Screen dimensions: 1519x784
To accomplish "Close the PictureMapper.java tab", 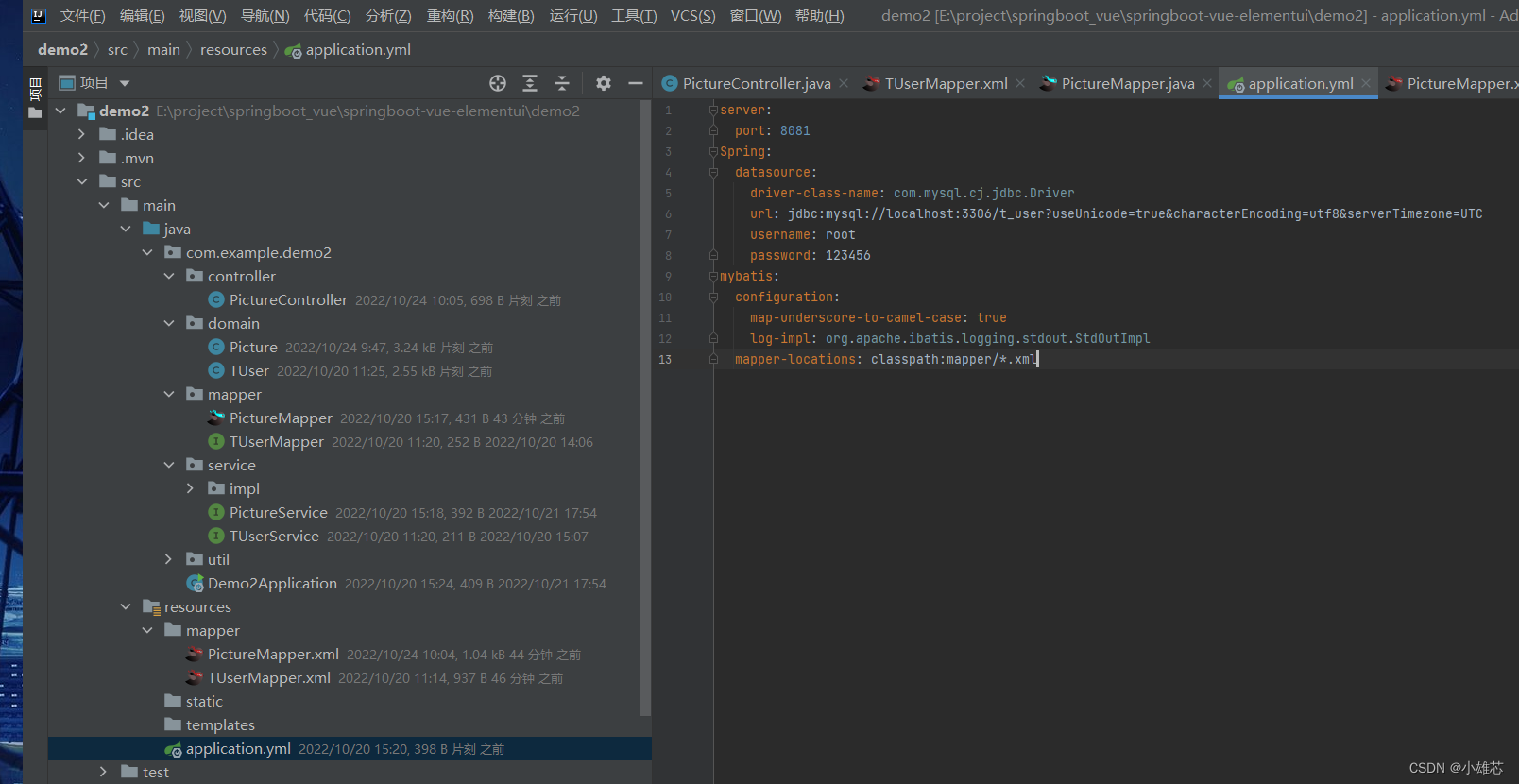I will tap(1207, 83).
